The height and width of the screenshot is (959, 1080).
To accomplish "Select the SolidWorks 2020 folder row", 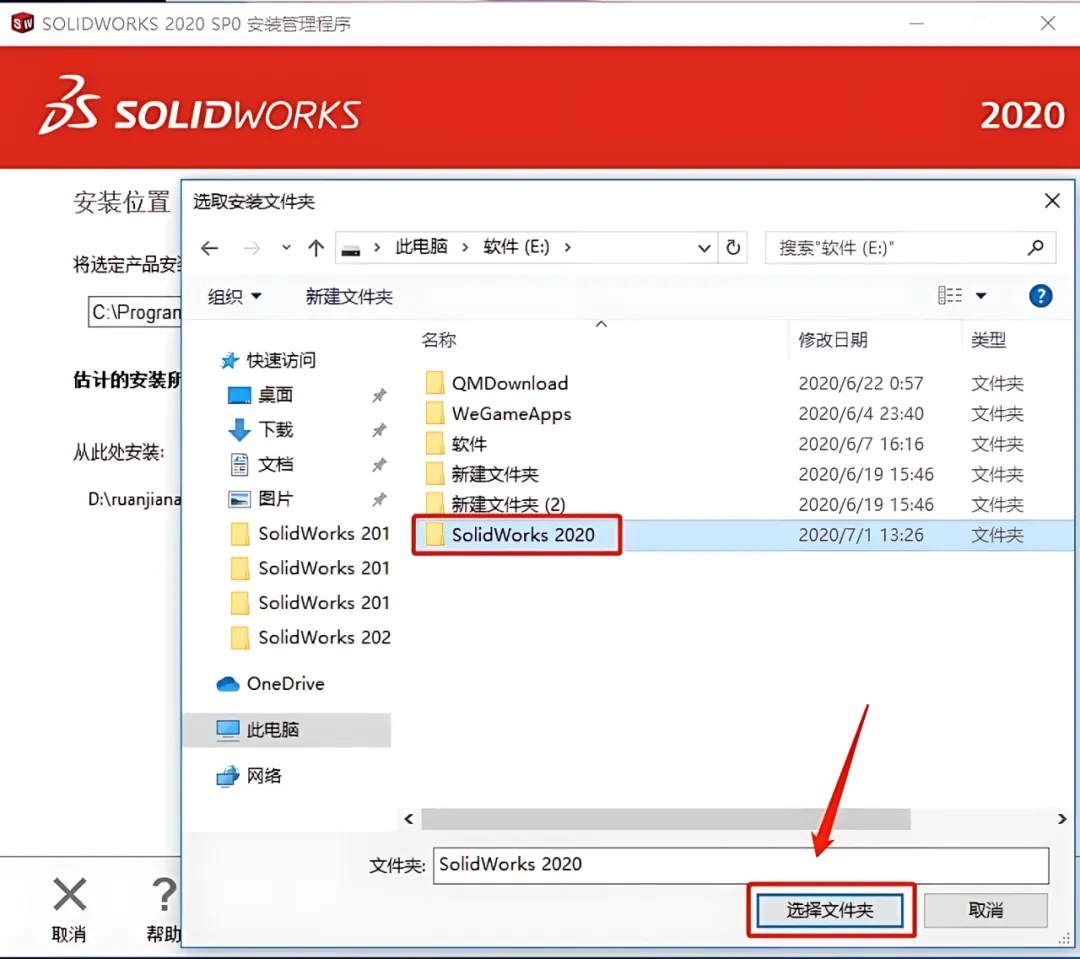I will pyautogui.click(x=743, y=535).
